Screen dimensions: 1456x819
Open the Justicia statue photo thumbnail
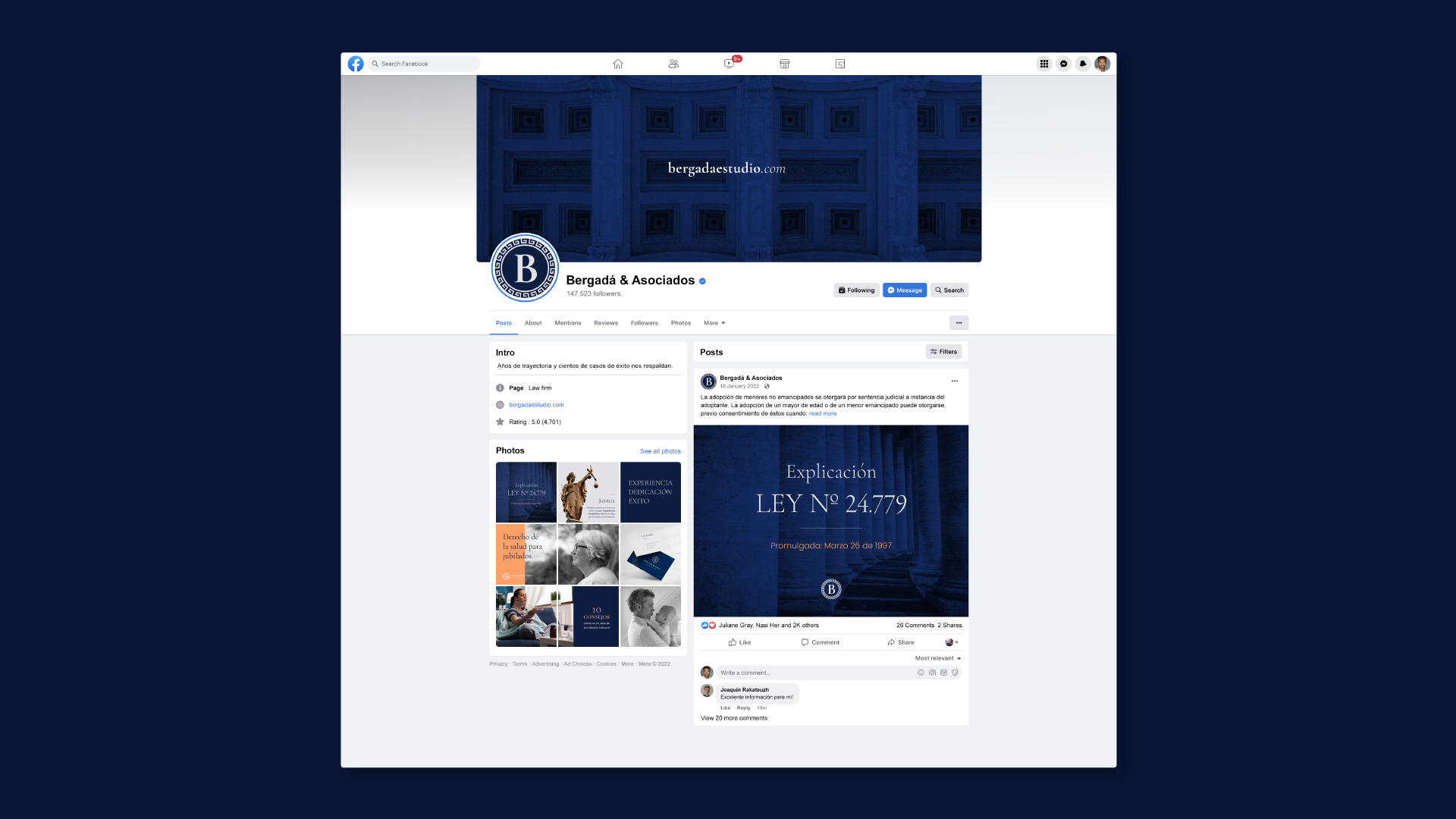pos(588,492)
